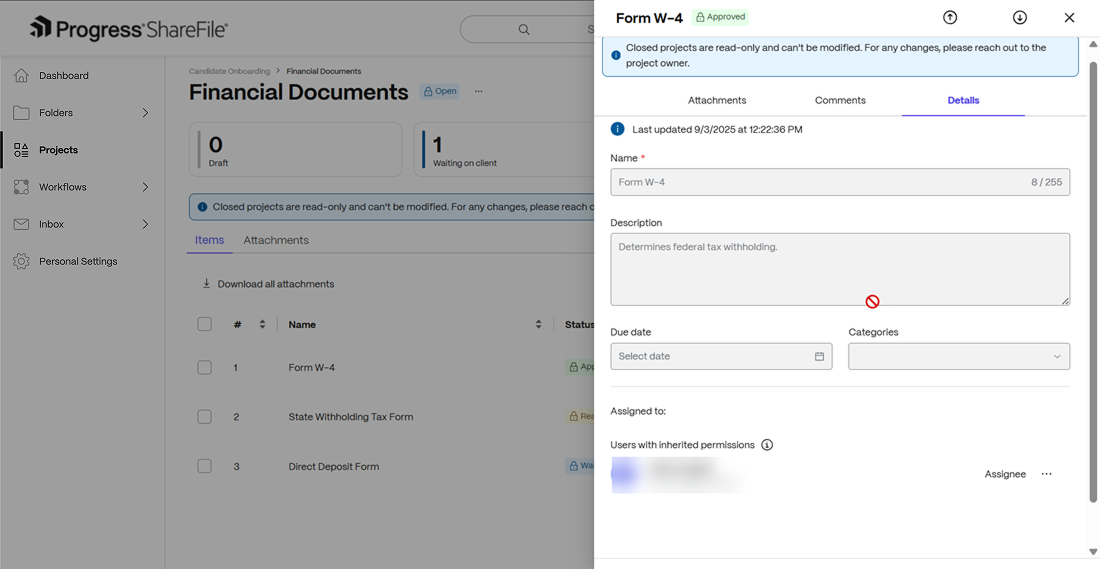The height and width of the screenshot is (569, 1100).
Task: Click the Candidate Onboarding breadcrumb link
Action: [x=229, y=71]
